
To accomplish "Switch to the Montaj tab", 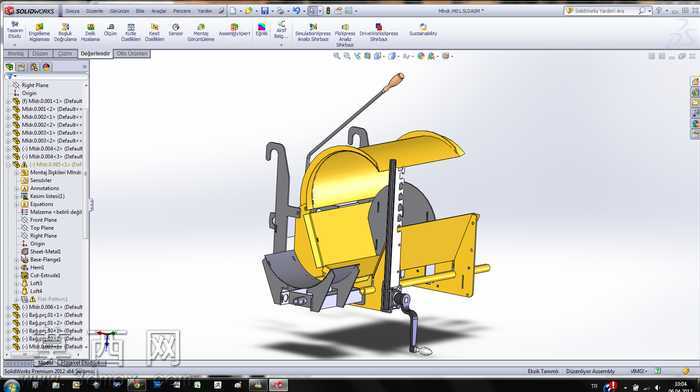I will click(16, 54).
